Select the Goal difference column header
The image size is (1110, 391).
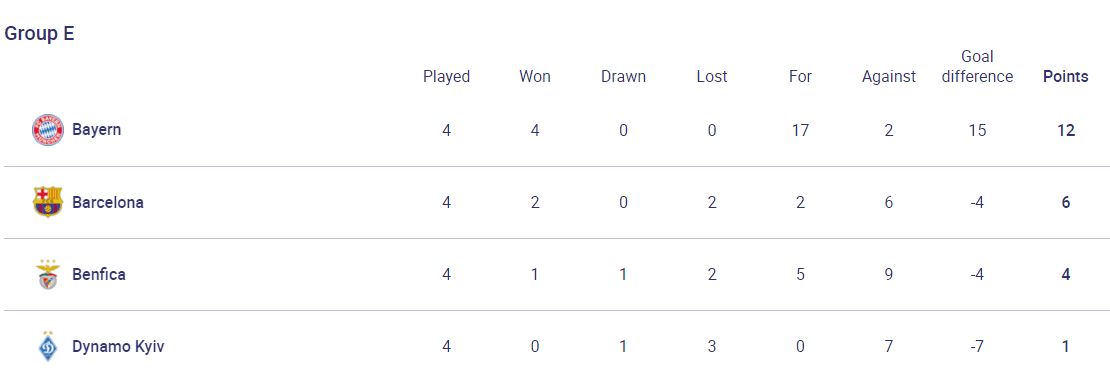977,67
